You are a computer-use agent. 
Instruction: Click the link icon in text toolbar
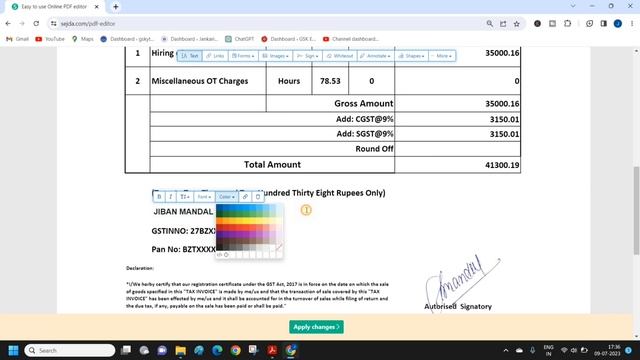[245, 197]
